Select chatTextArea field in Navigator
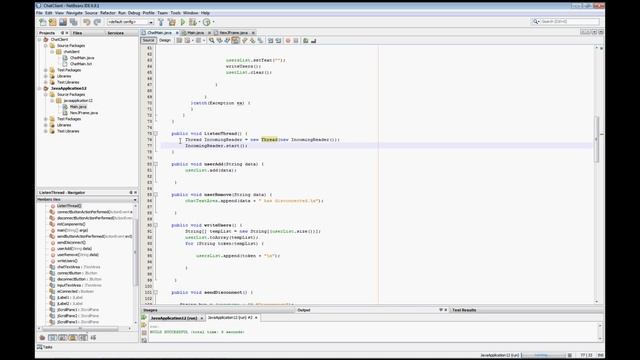Image resolution: width=640 pixels, height=360 pixels. pos(78,267)
